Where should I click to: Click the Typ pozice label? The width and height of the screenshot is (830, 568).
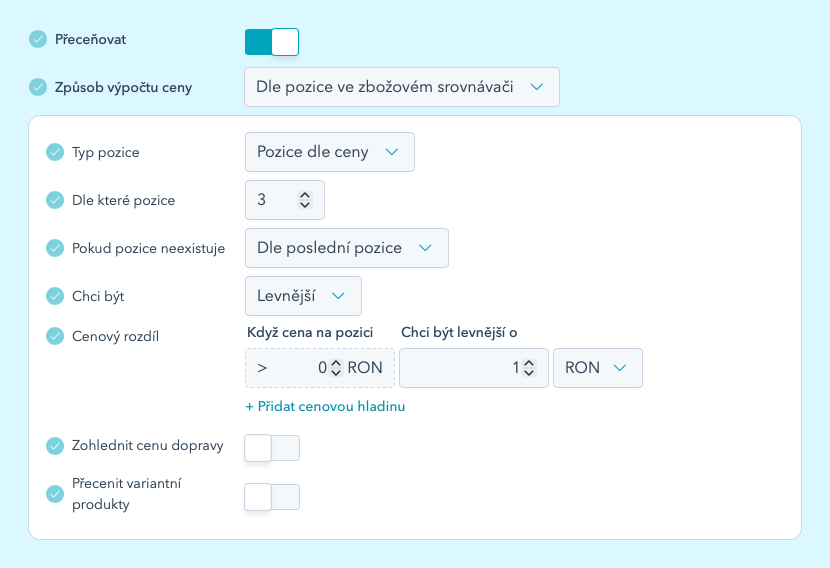[x=106, y=152]
